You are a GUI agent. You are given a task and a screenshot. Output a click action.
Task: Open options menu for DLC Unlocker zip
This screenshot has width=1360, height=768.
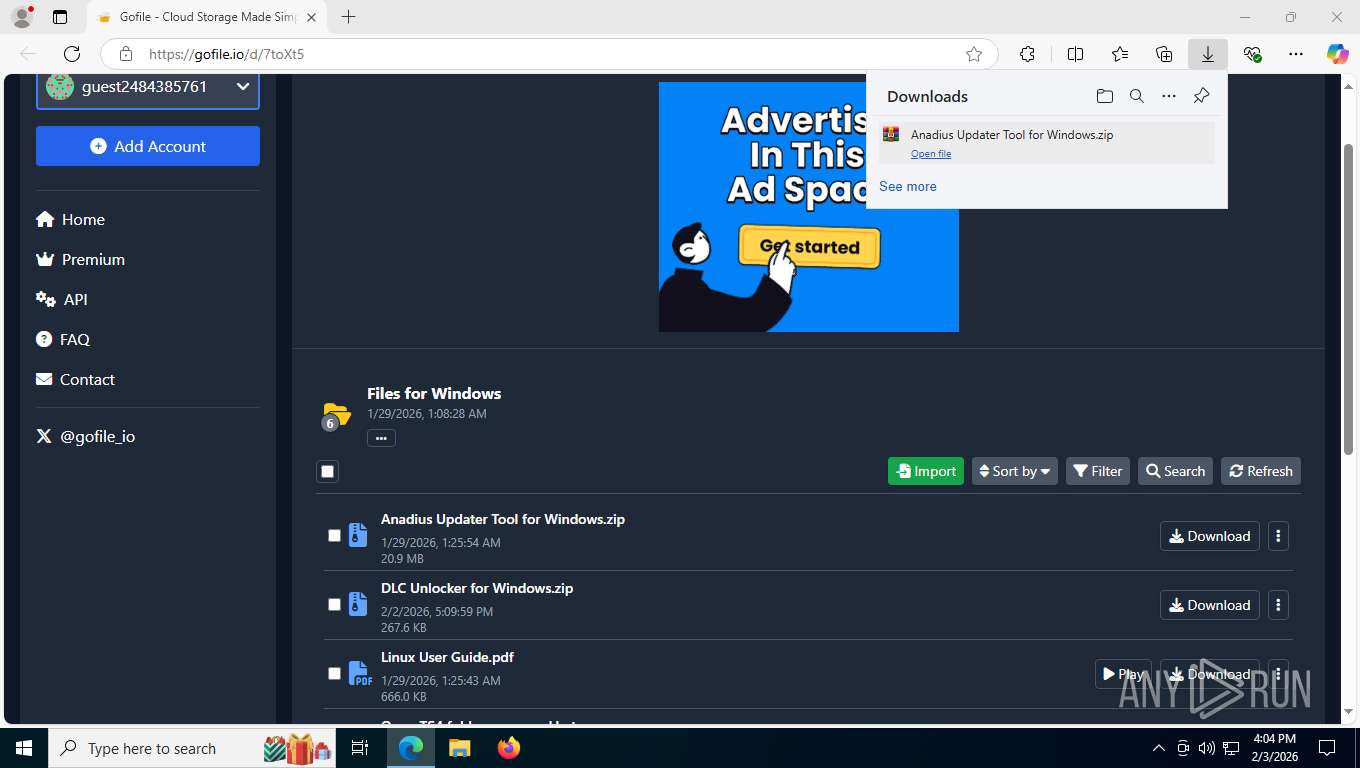pyautogui.click(x=1278, y=605)
